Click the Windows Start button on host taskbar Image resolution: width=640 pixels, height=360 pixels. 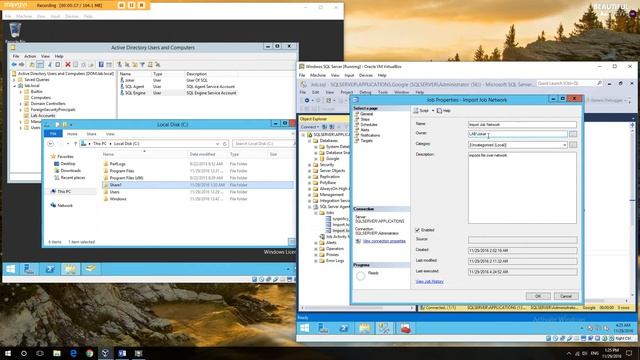click(8, 353)
